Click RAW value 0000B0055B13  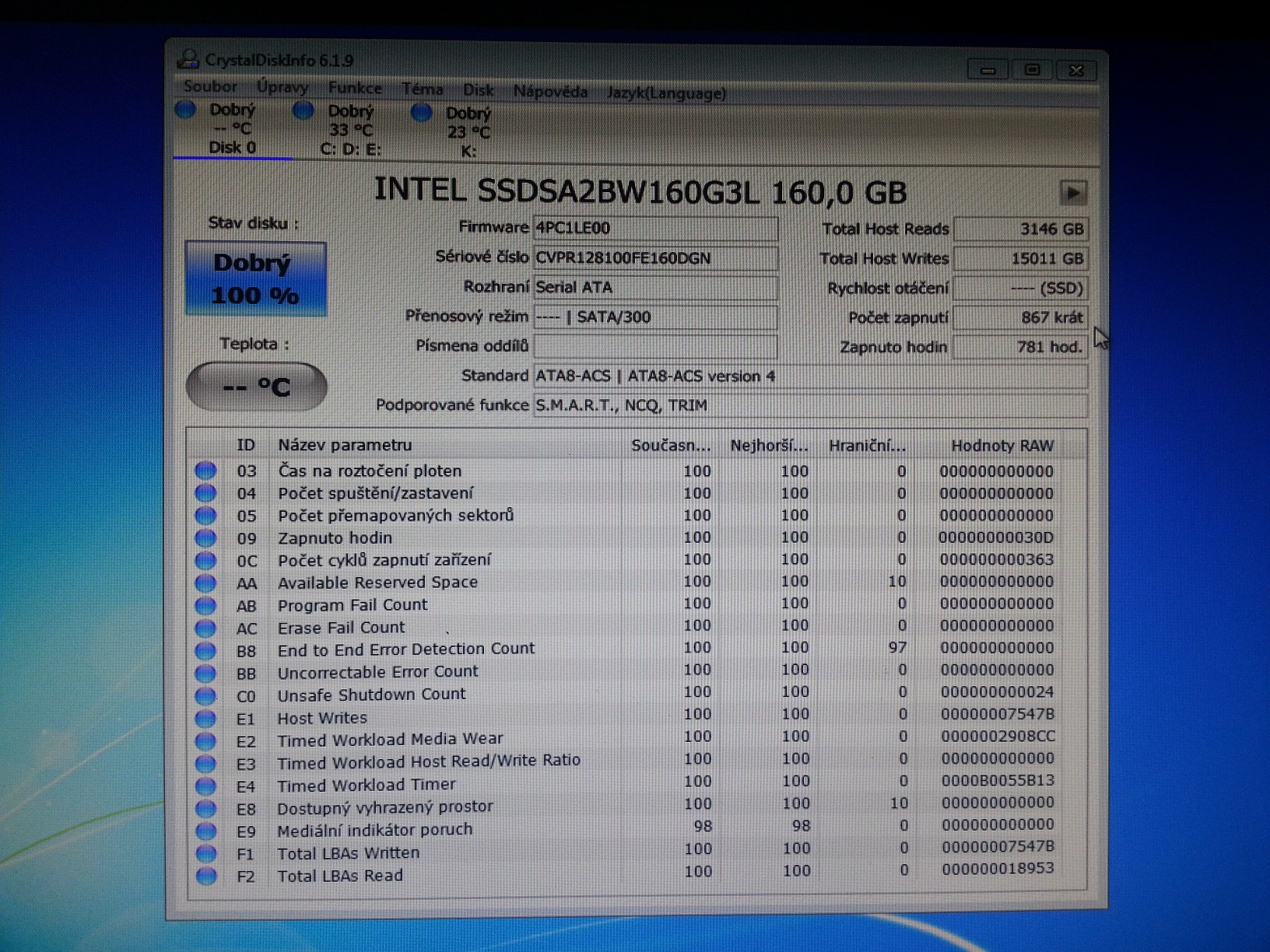(998, 780)
